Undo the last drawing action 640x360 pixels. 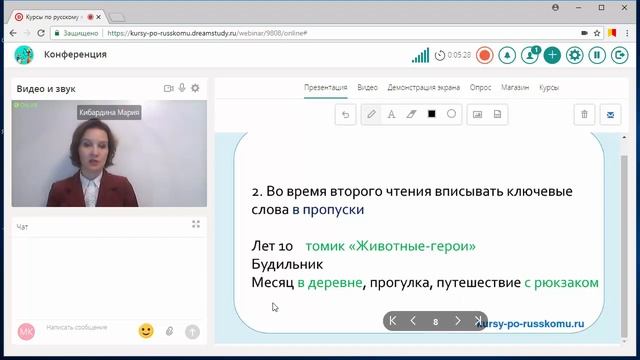click(345, 114)
